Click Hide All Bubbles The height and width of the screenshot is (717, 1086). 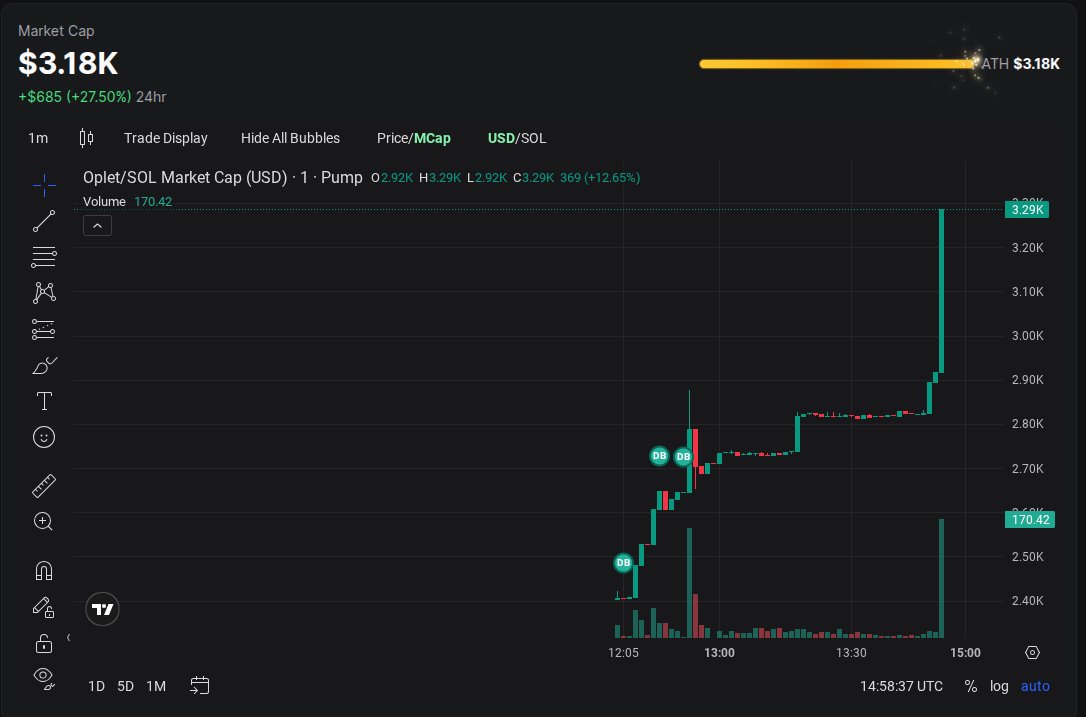[x=290, y=138]
